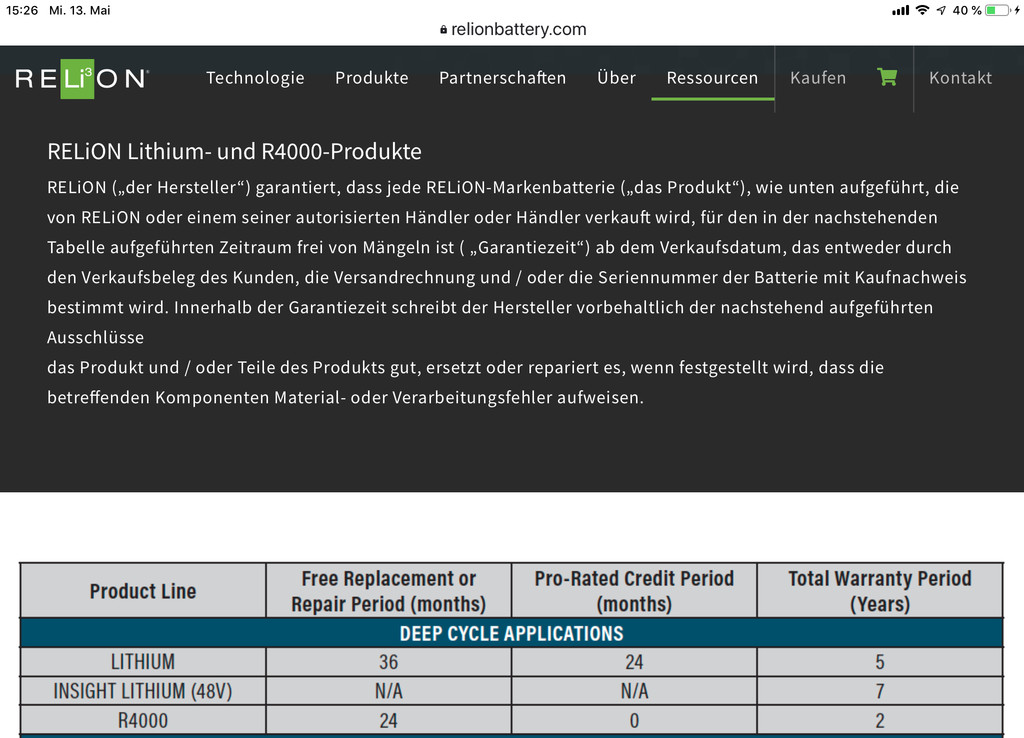Click the DEEP CYCLE APPLICATIONS section row
This screenshot has height=738, width=1024.
tap(512, 633)
